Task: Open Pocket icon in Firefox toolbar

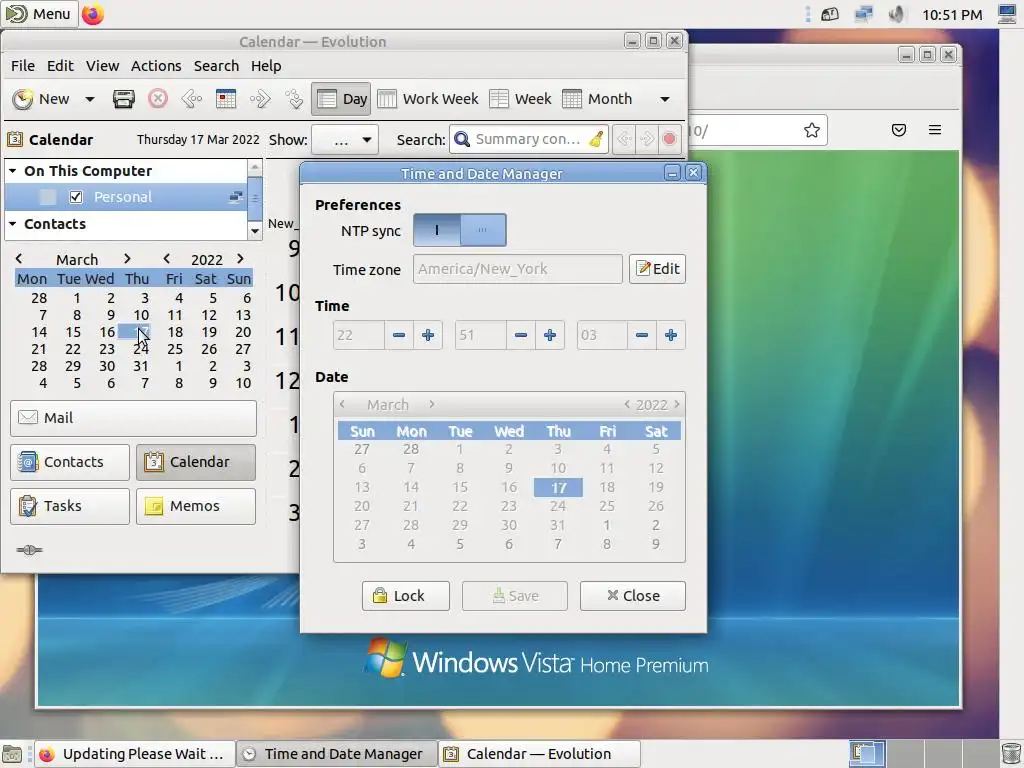Action: (x=899, y=130)
